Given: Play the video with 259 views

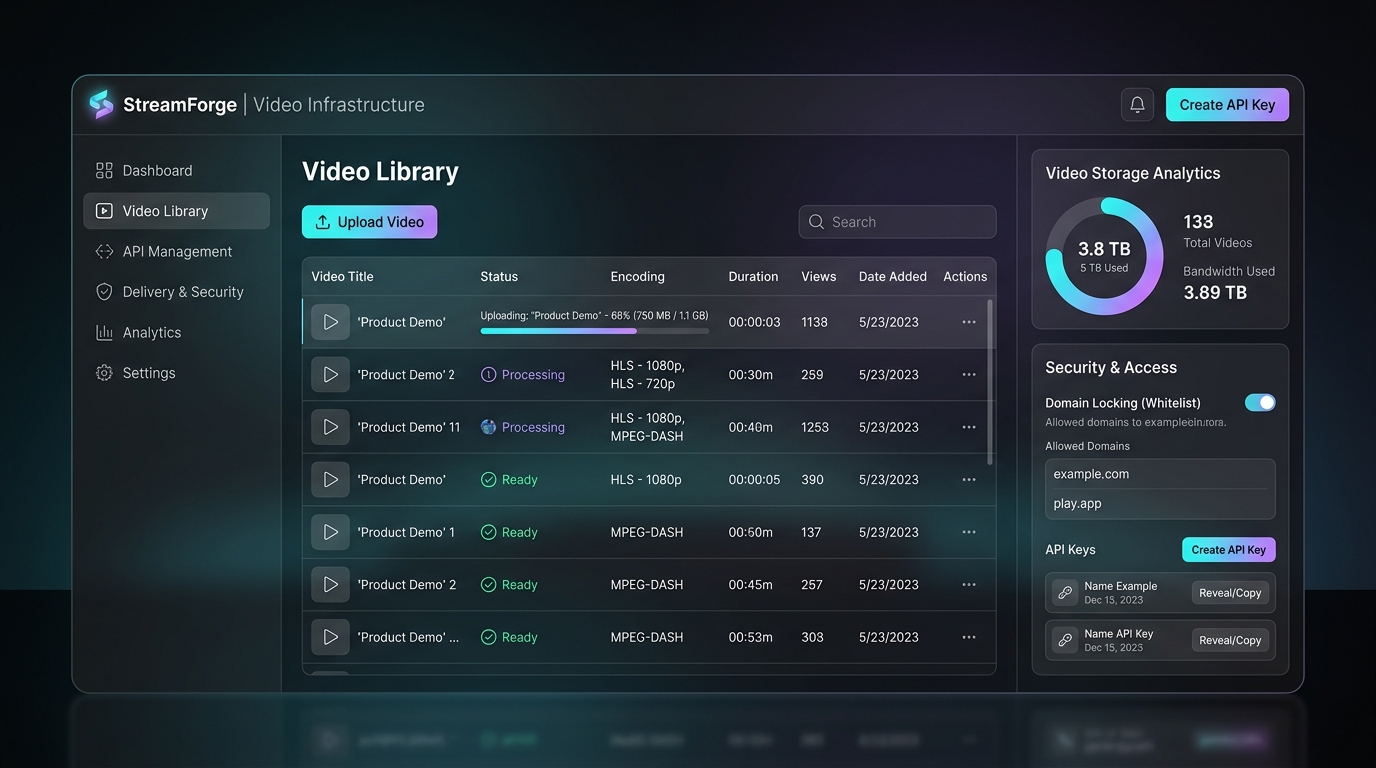Looking at the screenshot, I should click(x=330, y=375).
